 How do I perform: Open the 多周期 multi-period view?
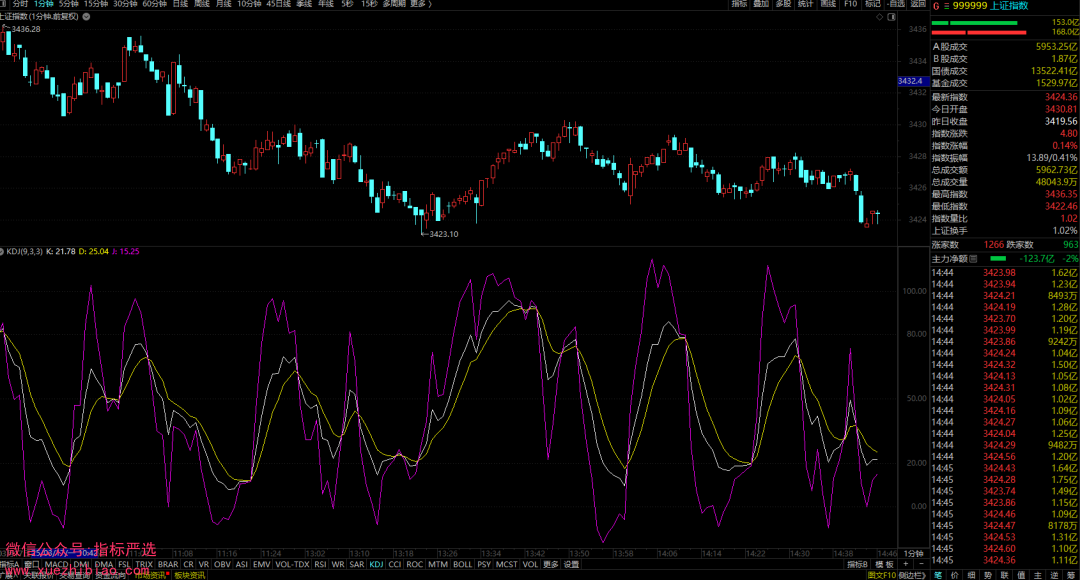[x=394, y=3]
